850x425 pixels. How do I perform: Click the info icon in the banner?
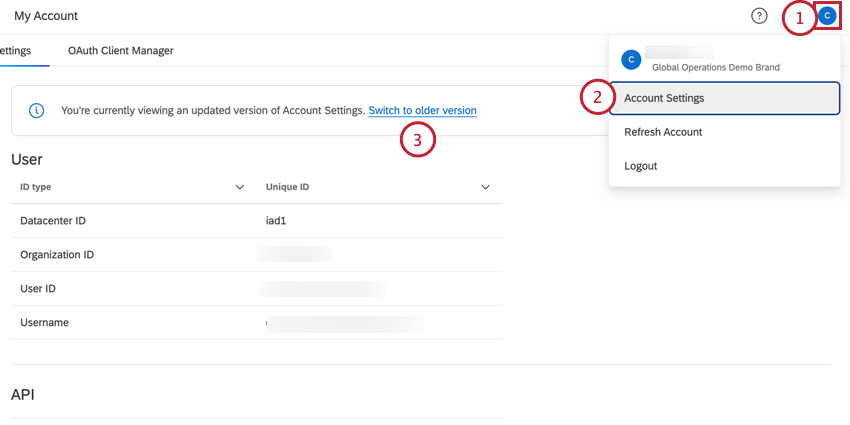[x=36, y=110]
